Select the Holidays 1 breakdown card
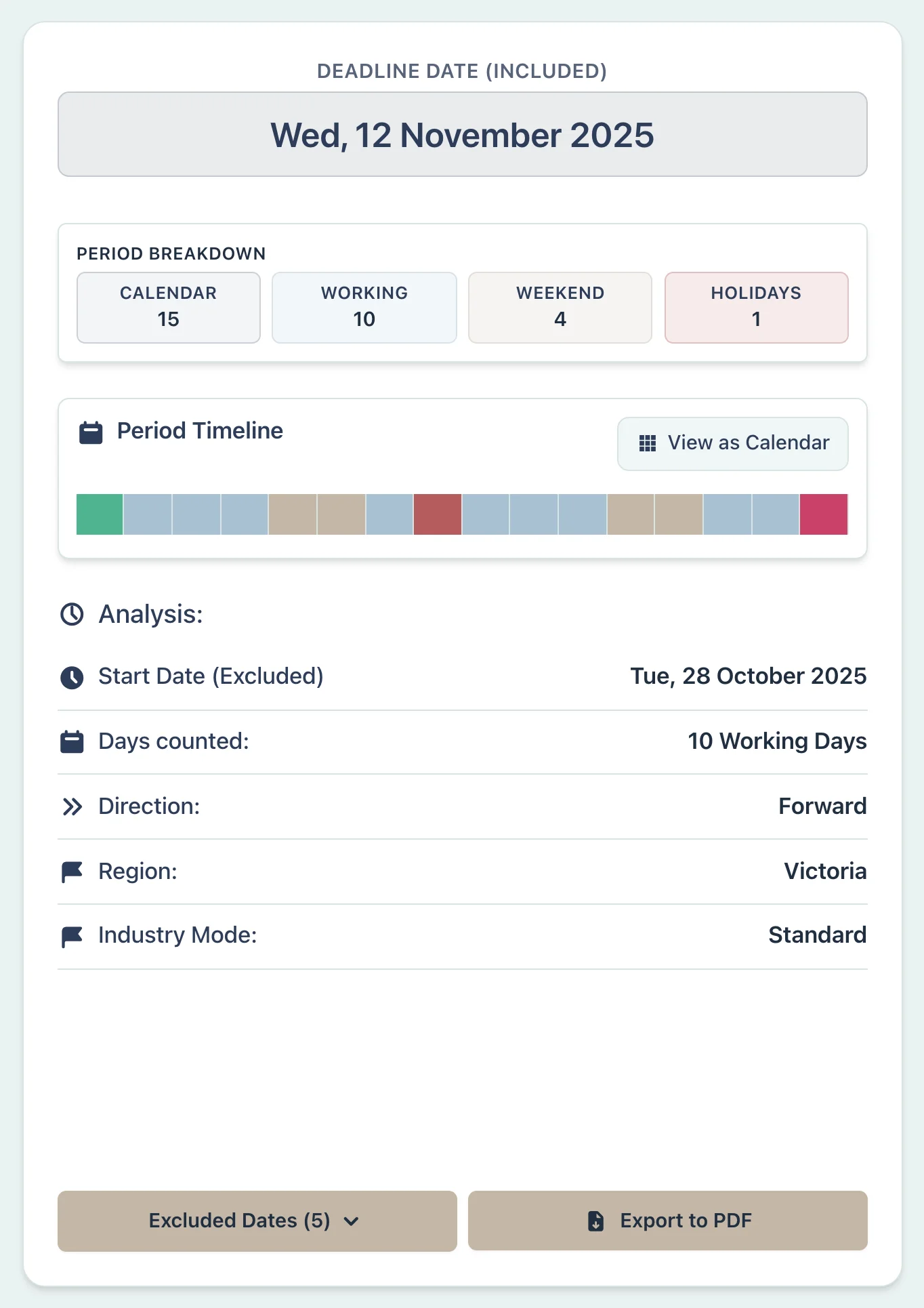This screenshot has height=1308, width=924. (x=756, y=308)
